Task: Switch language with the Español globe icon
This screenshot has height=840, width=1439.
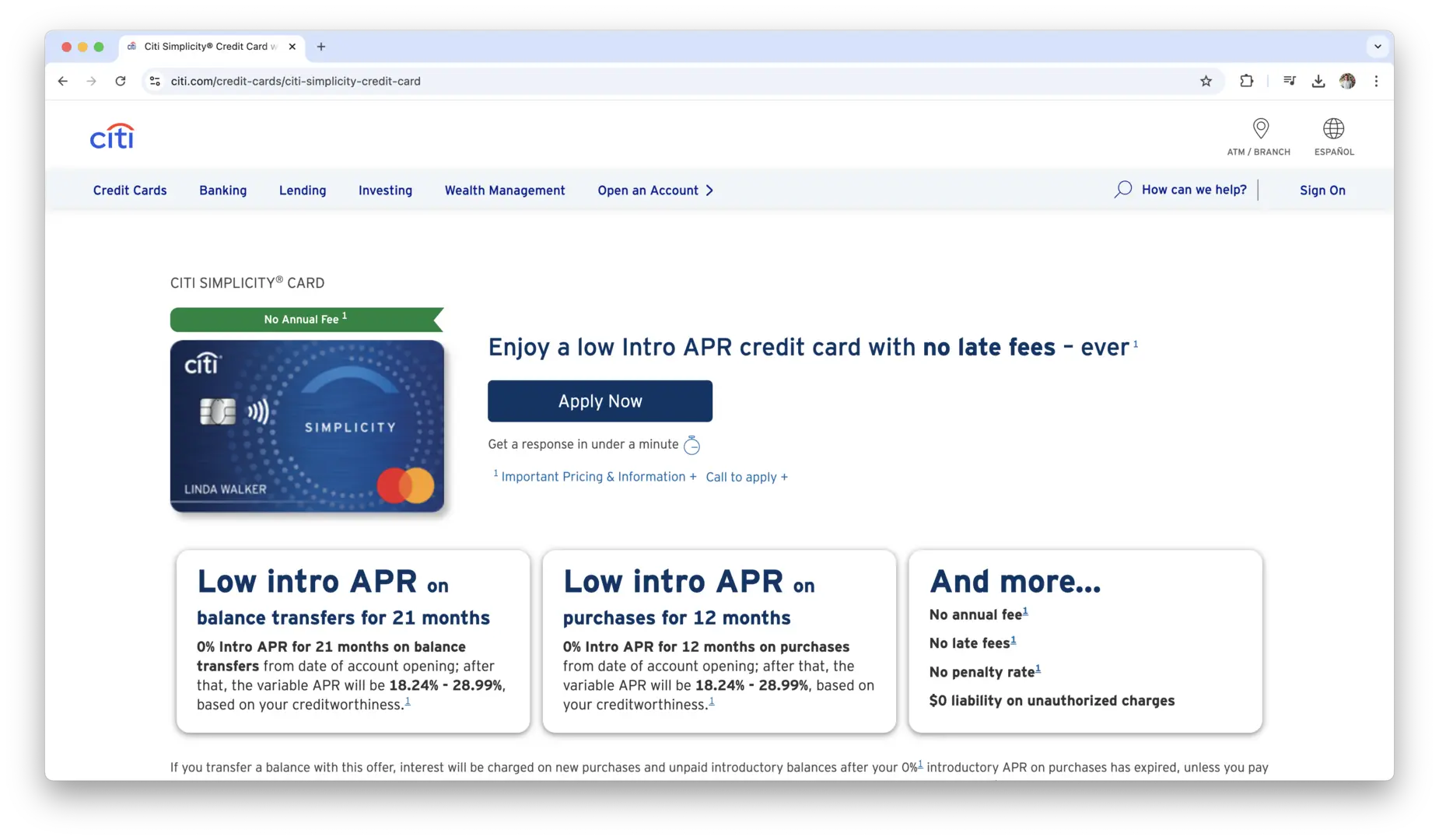Action: coord(1333,128)
